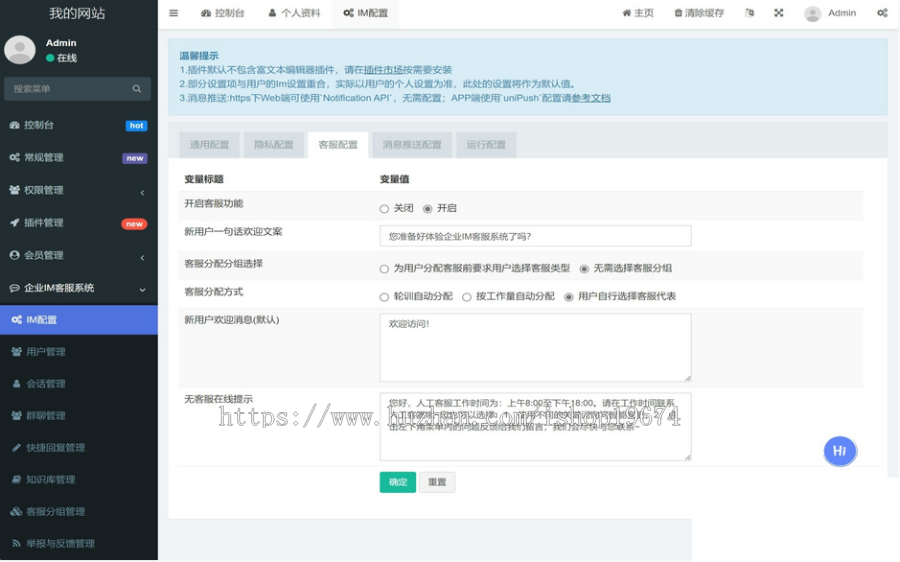Click the red new badge on 插件管理

point(134,224)
